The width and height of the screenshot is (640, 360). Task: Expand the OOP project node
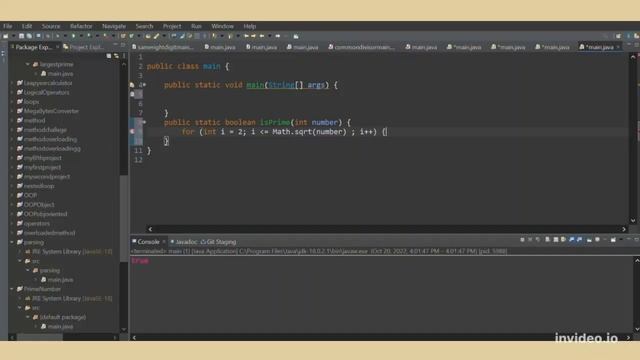click(x=12, y=196)
